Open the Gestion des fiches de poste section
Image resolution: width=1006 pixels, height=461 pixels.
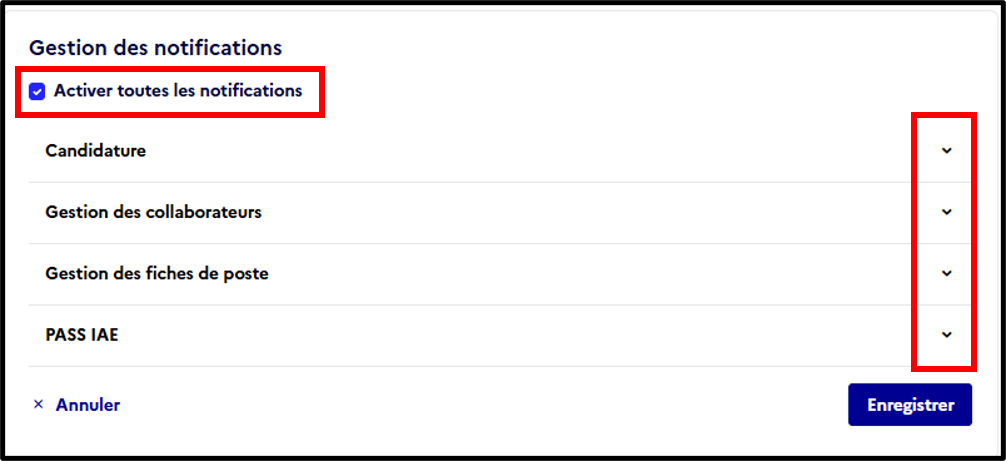pyautogui.click(x=499, y=274)
